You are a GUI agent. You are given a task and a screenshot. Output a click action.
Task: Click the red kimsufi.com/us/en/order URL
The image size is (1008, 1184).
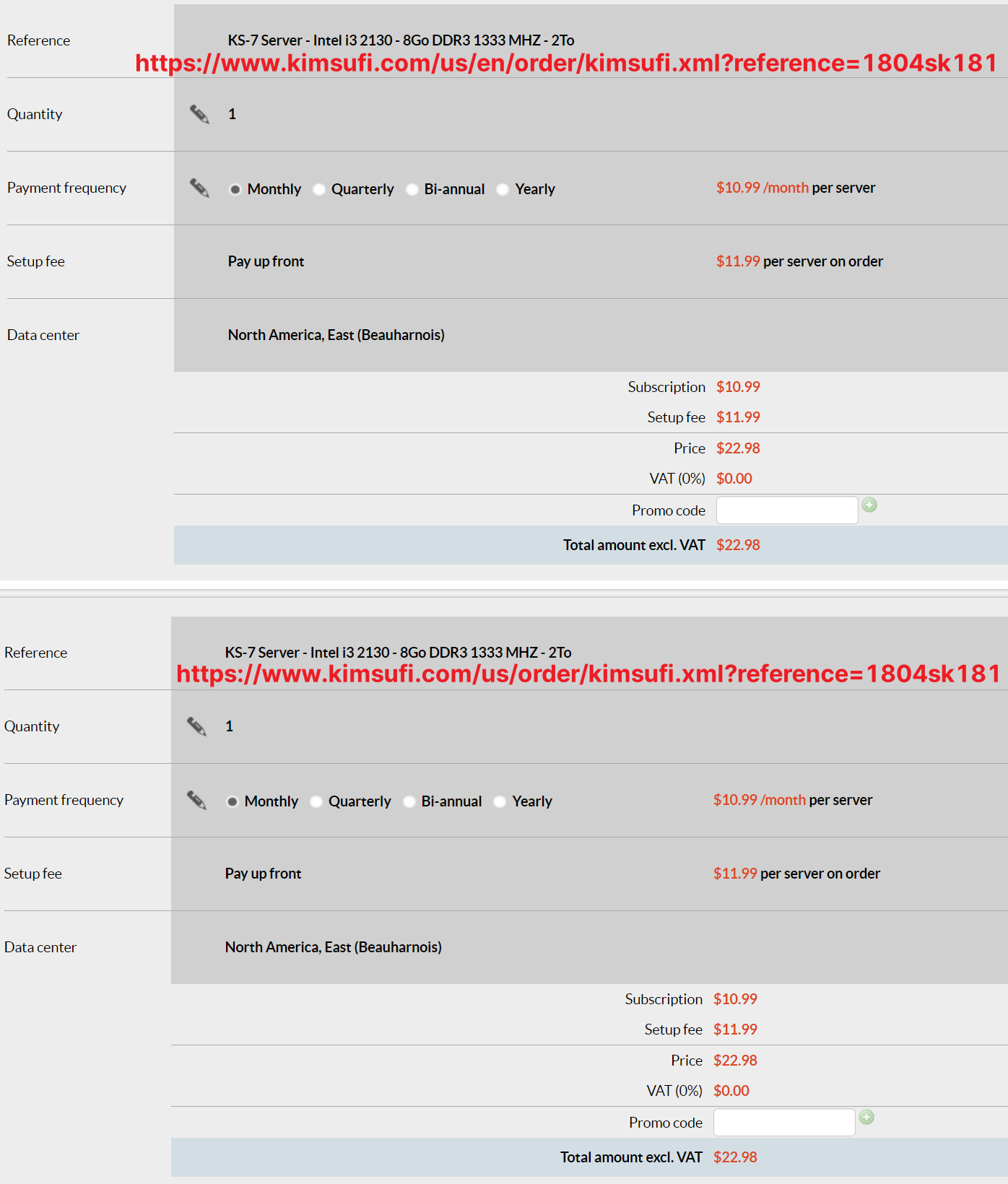click(566, 64)
